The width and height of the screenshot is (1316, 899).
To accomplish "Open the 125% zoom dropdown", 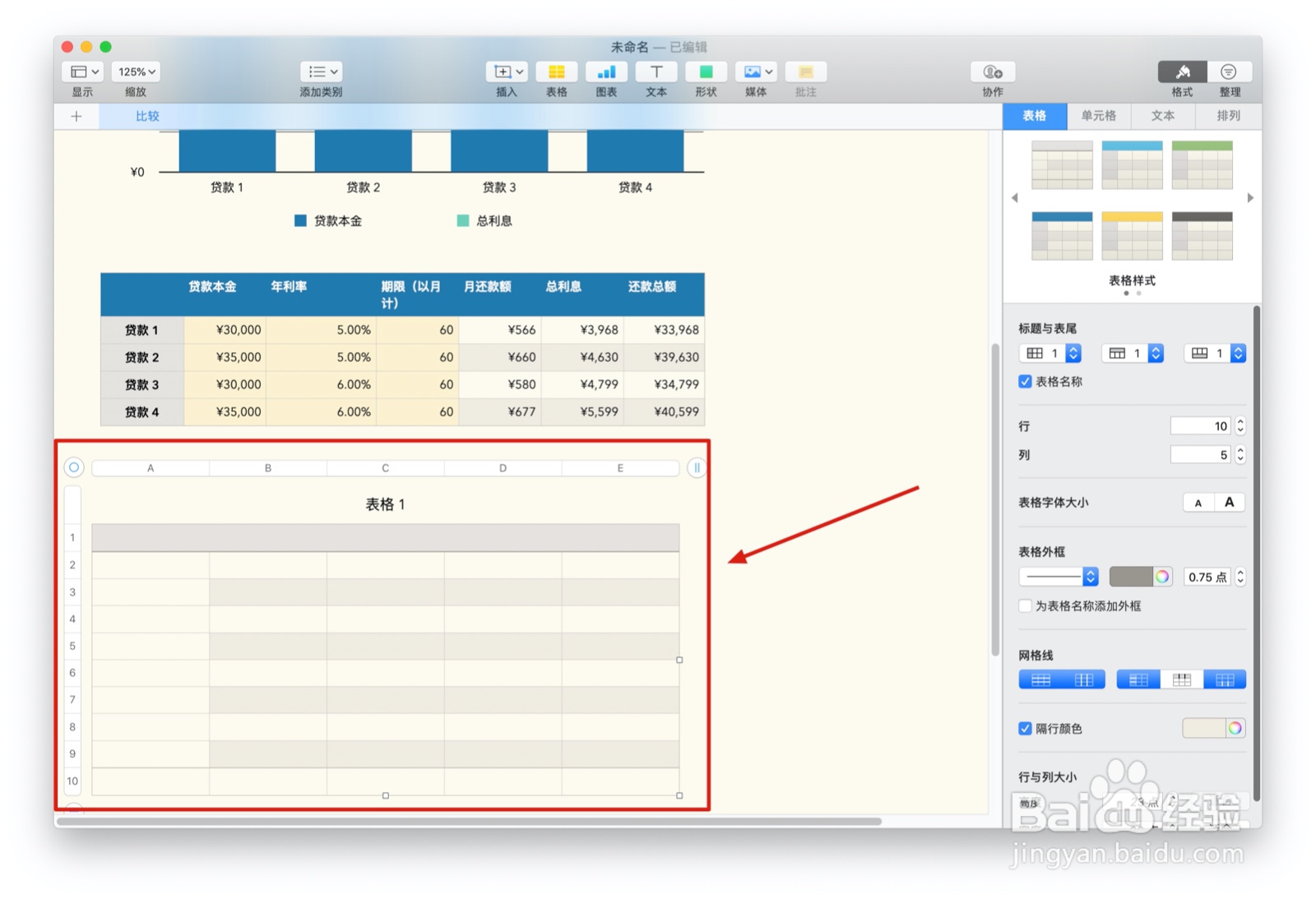I will tap(136, 72).
